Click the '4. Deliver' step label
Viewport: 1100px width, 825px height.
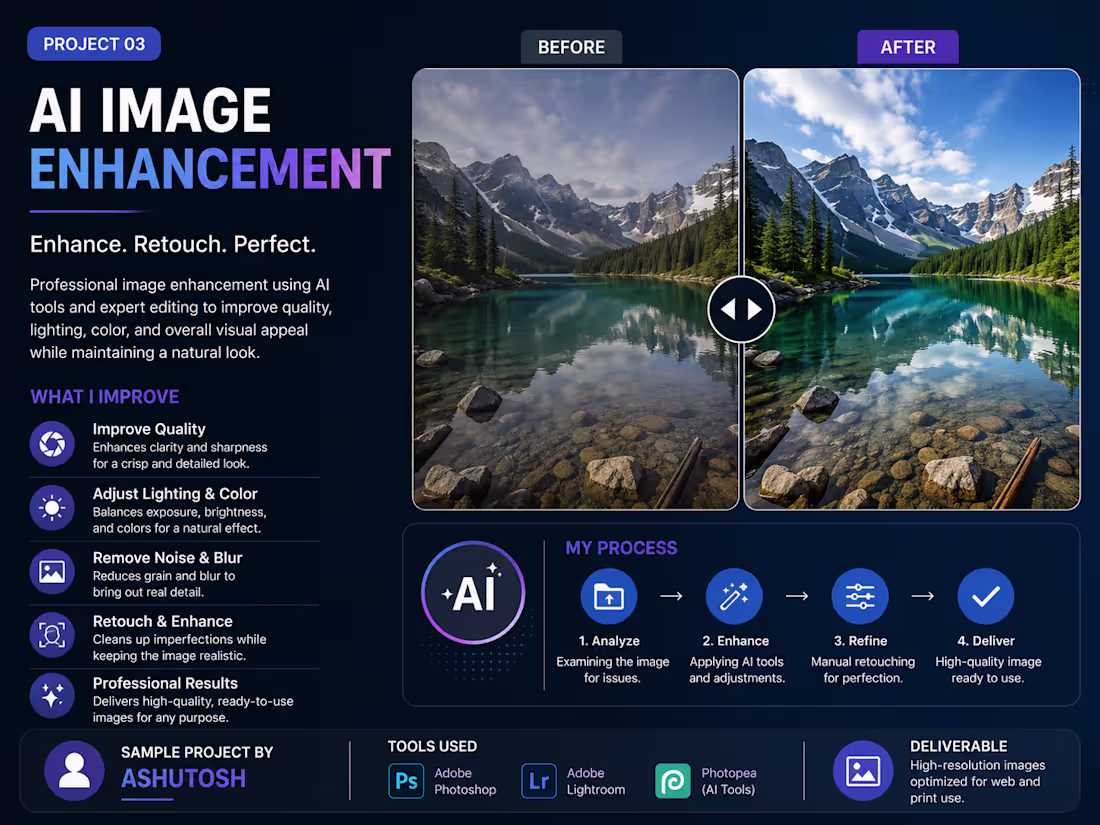tap(986, 640)
